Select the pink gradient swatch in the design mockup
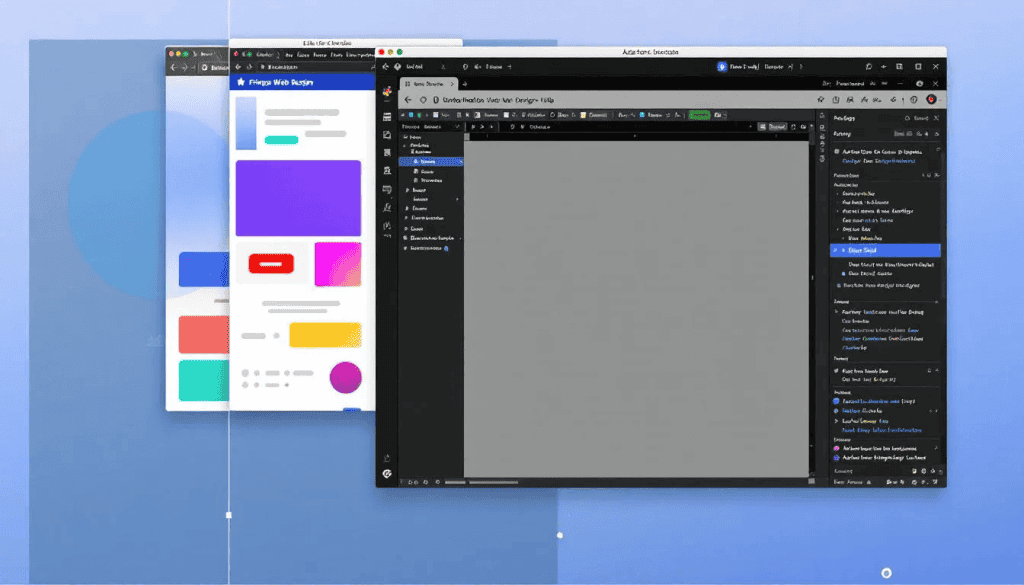Screen dimensions: 1024x585 (x=338, y=262)
